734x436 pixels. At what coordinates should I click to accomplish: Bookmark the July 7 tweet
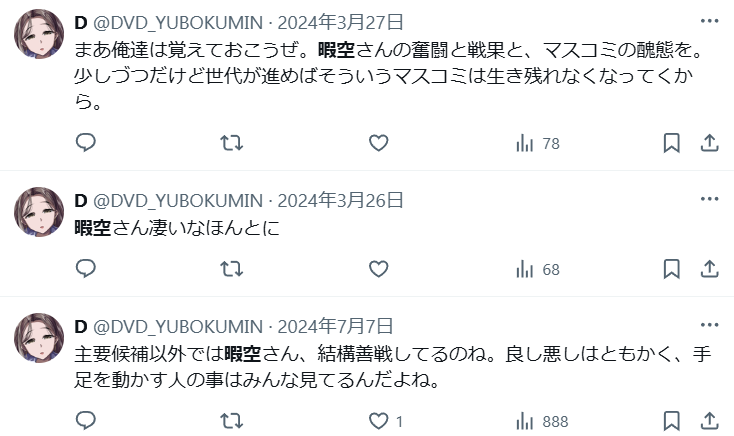671,421
